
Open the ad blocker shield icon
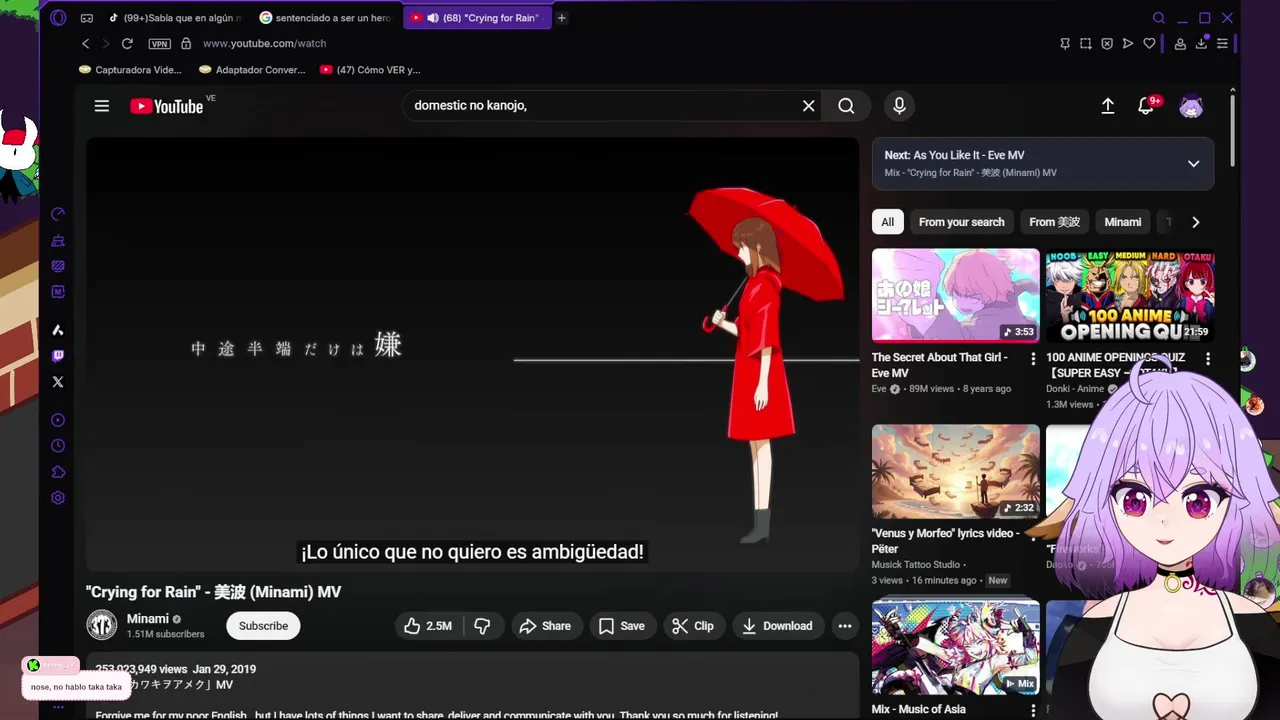click(x=1107, y=43)
